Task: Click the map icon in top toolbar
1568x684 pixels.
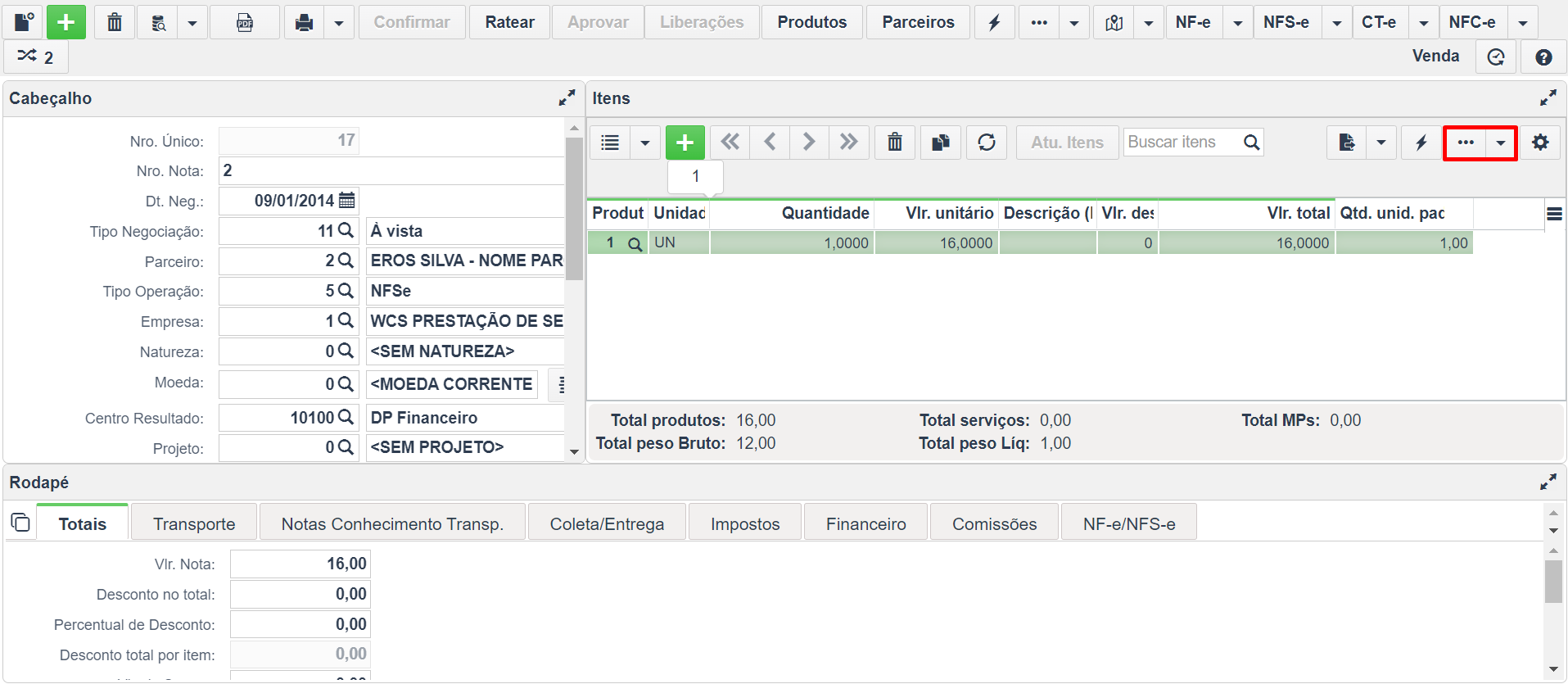Action: click(1114, 22)
